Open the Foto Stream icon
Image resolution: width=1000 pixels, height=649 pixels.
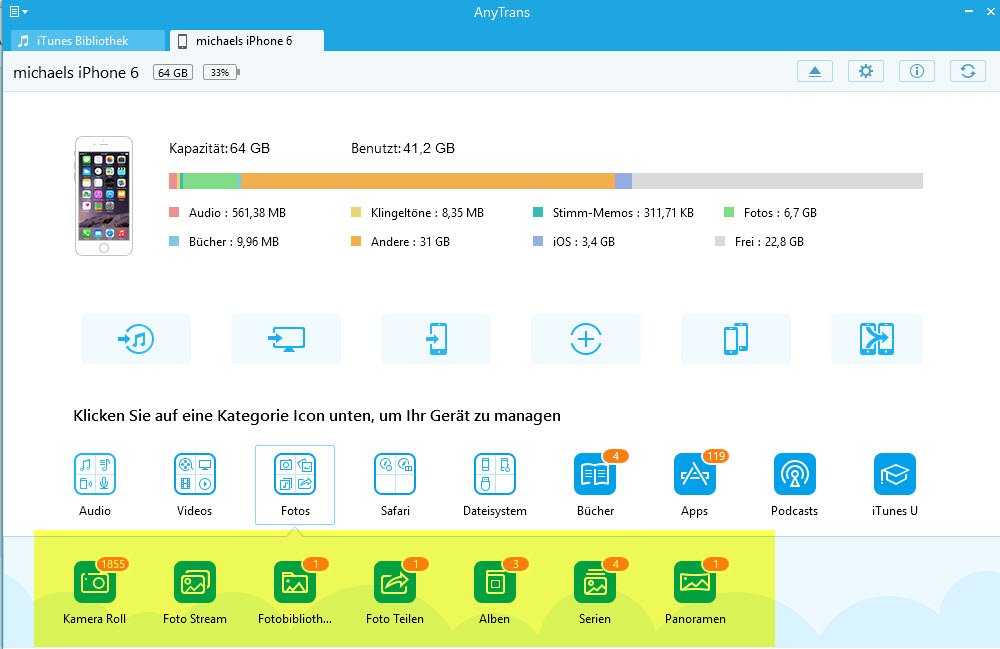pyautogui.click(x=194, y=582)
